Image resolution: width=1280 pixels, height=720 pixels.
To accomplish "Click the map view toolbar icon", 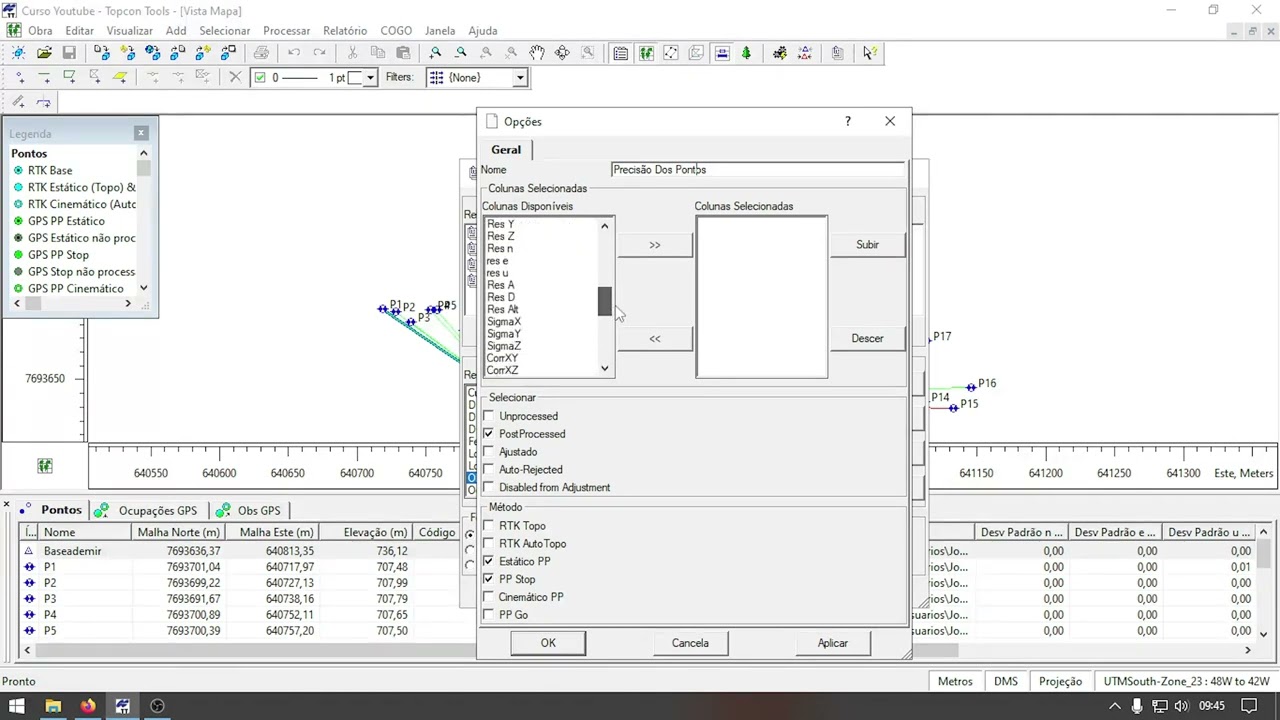I will 646,53.
